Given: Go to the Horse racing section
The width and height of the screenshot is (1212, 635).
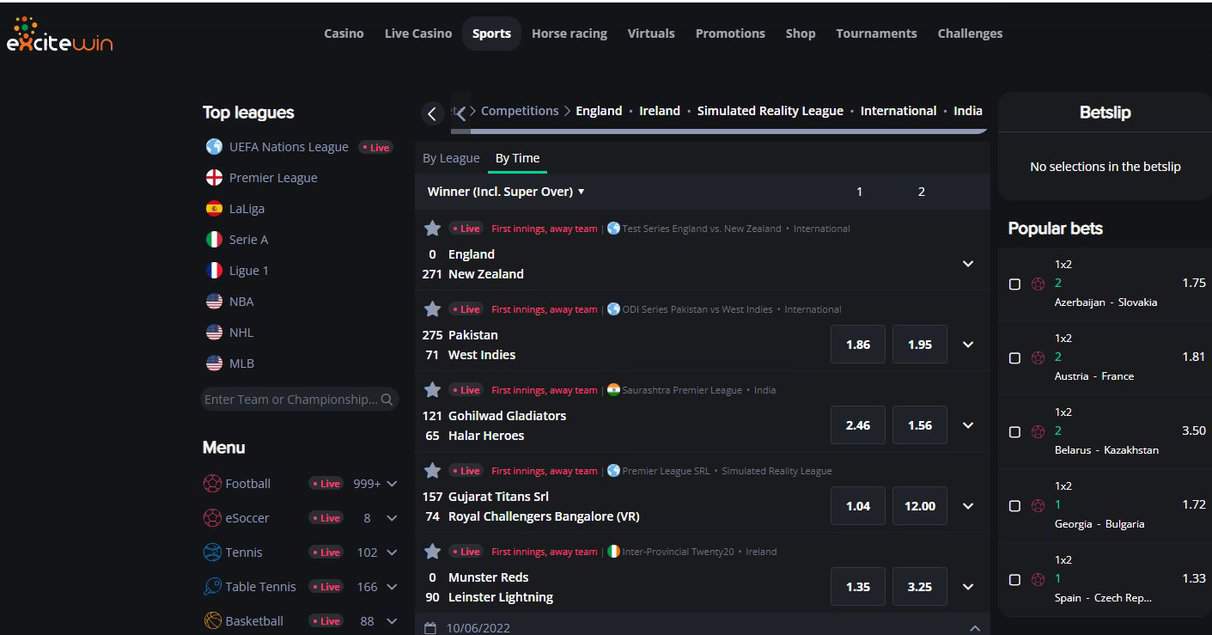Looking at the screenshot, I should (569, 33).
